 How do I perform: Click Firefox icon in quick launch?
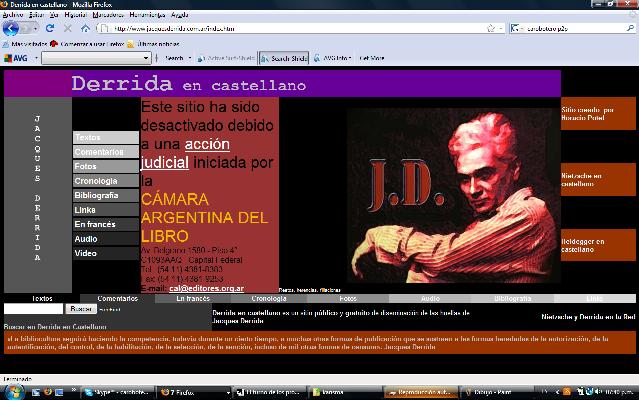pyautogui.click(x=48, y=392)
